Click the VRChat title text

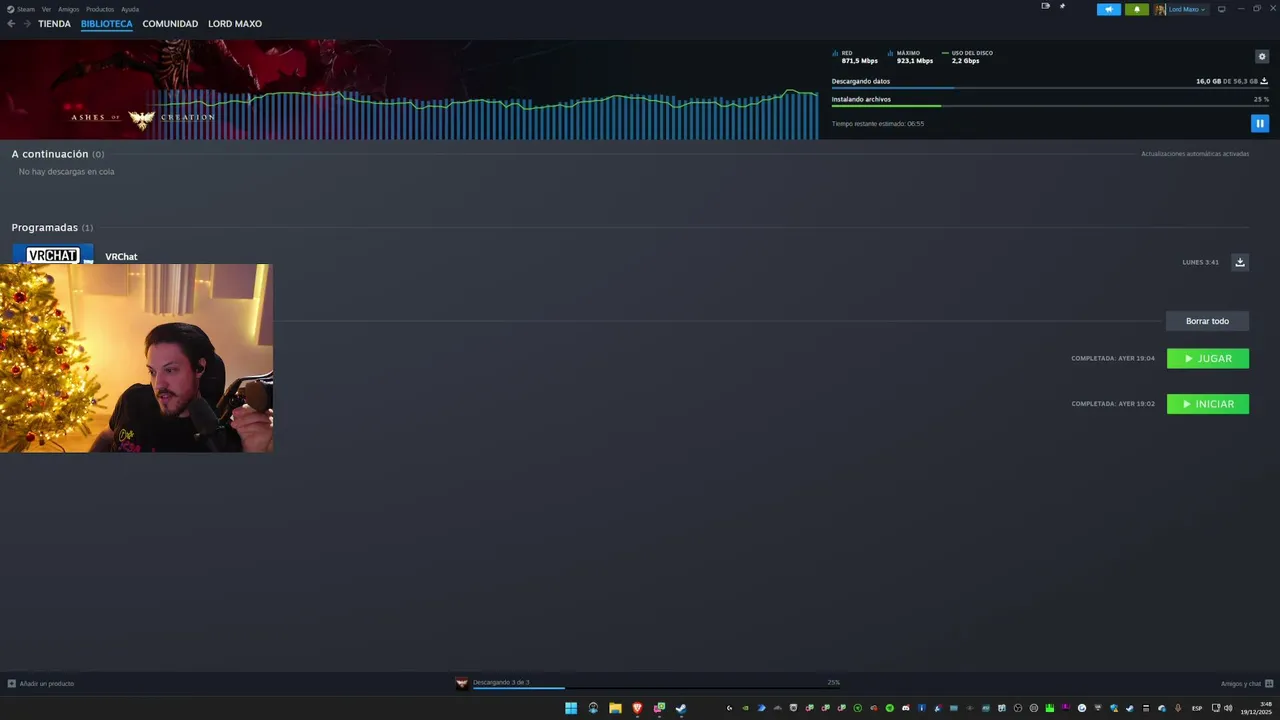tap(121, 257)
